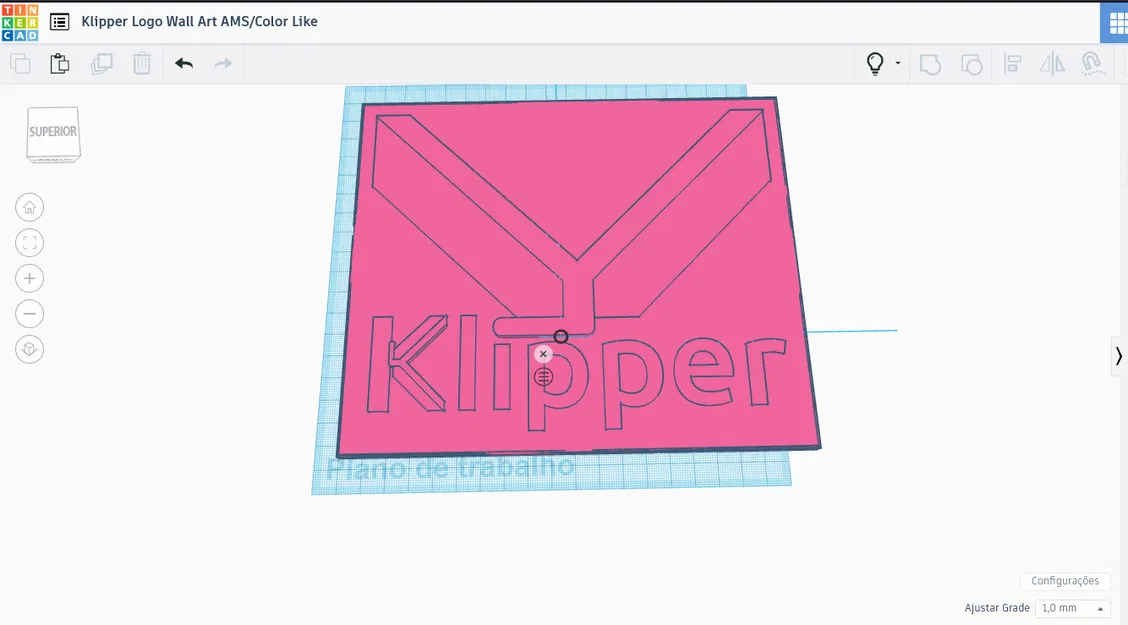Select the Mirror tool
Screen dimensions: 1128x625
coord(1052,63)
